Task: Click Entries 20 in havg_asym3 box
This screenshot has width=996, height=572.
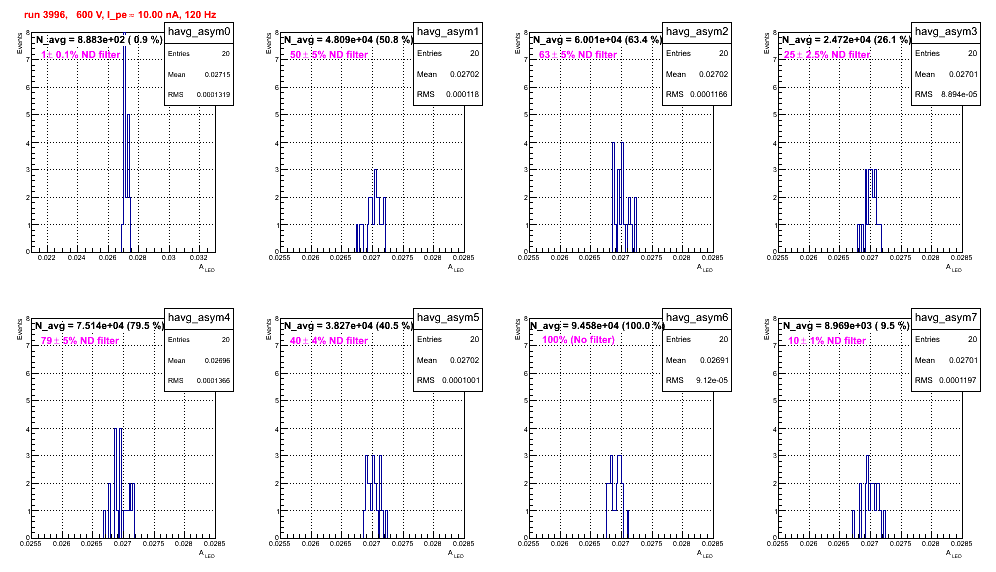Action: coord(946,53)
